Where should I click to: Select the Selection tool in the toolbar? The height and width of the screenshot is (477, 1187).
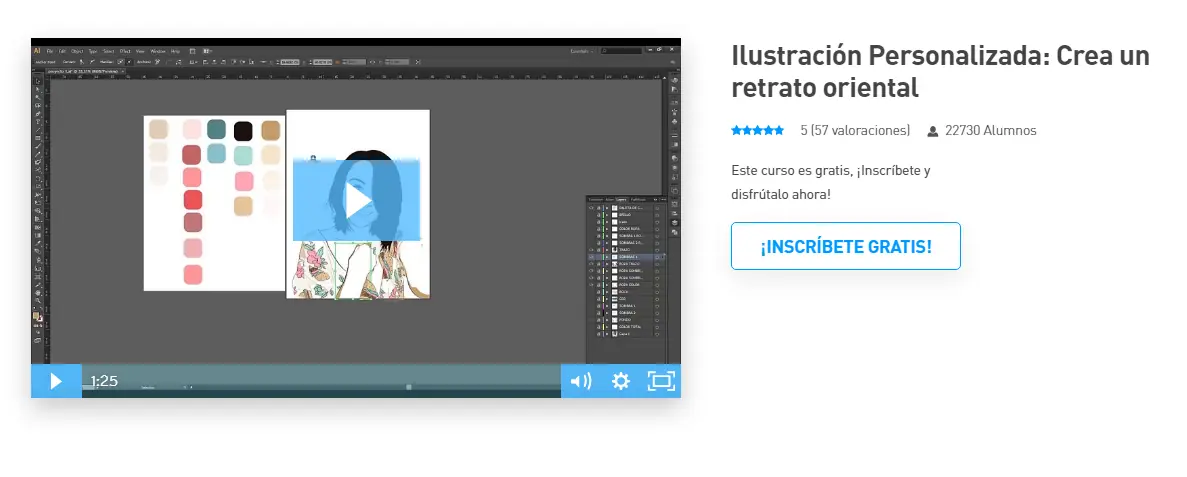coord(38,82)
